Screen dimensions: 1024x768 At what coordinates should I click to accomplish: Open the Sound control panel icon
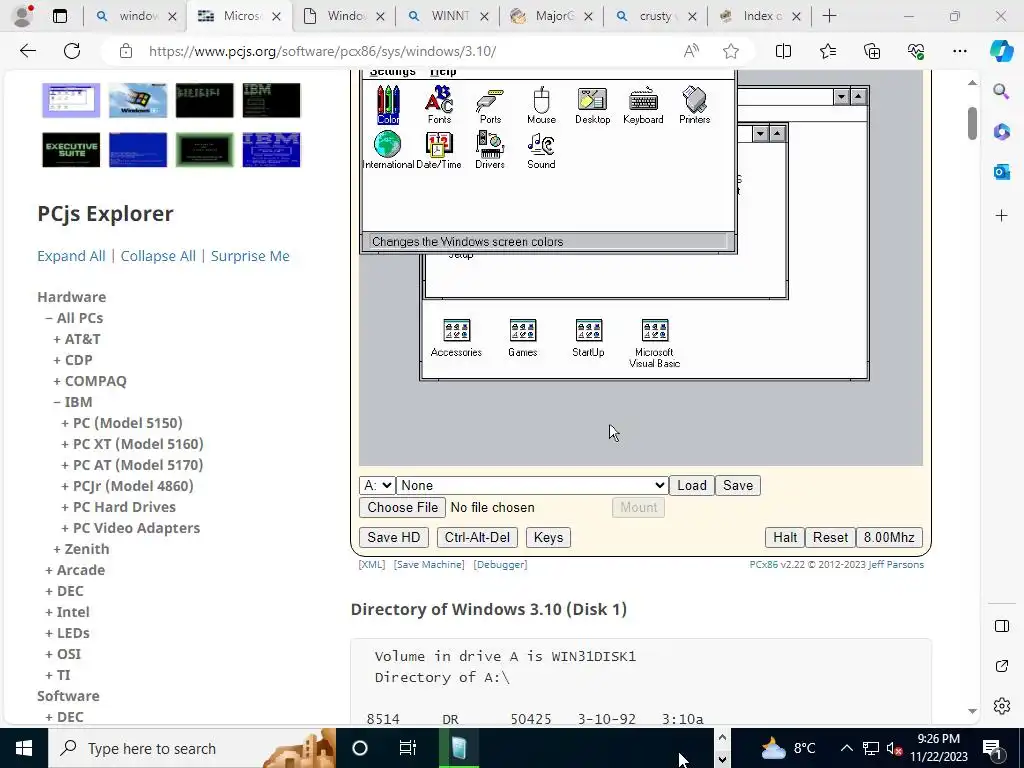tap(541, 150)
